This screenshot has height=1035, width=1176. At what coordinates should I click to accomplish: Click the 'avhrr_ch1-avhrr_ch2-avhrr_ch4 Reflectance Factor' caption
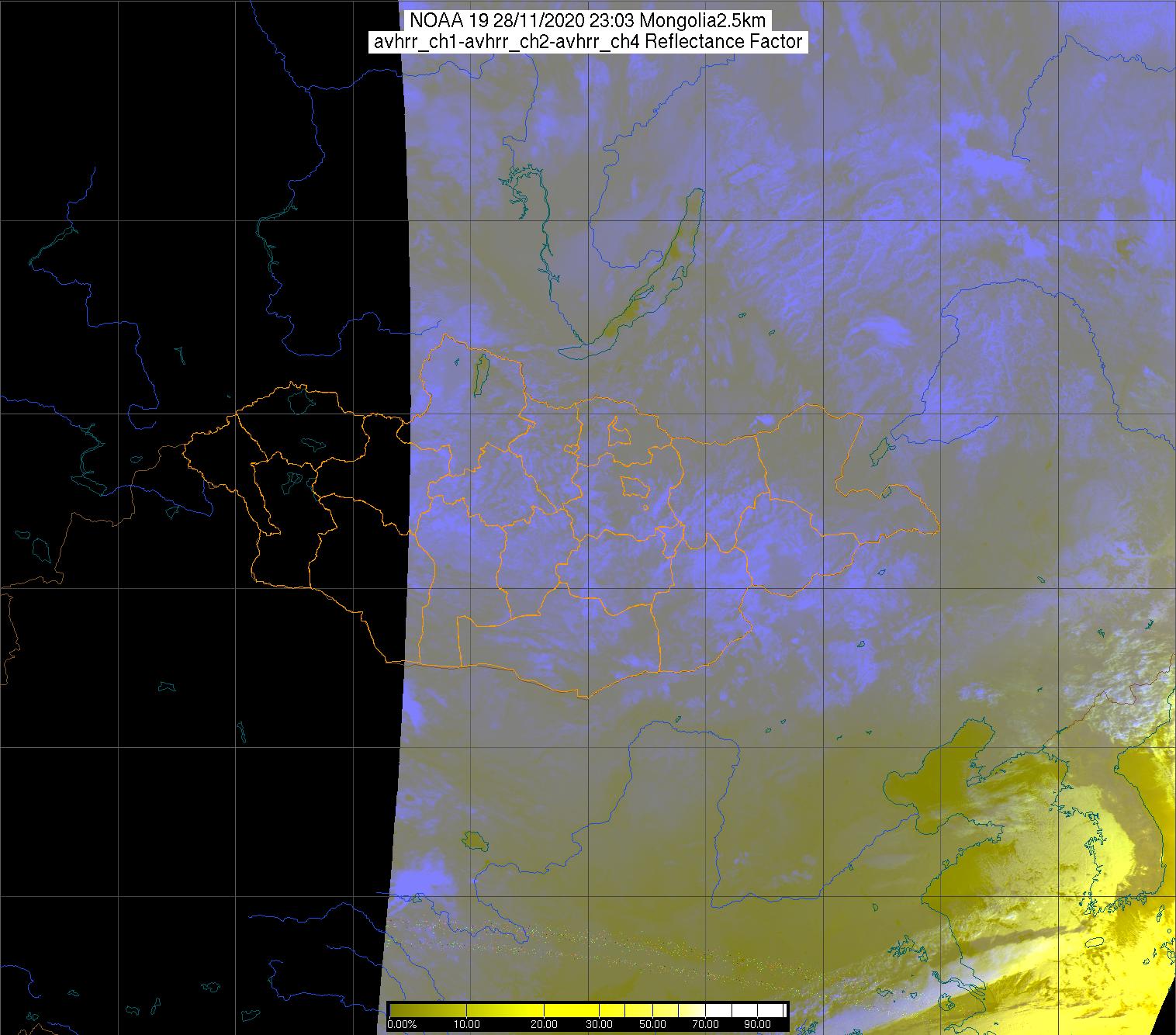(x=588, y=42)
